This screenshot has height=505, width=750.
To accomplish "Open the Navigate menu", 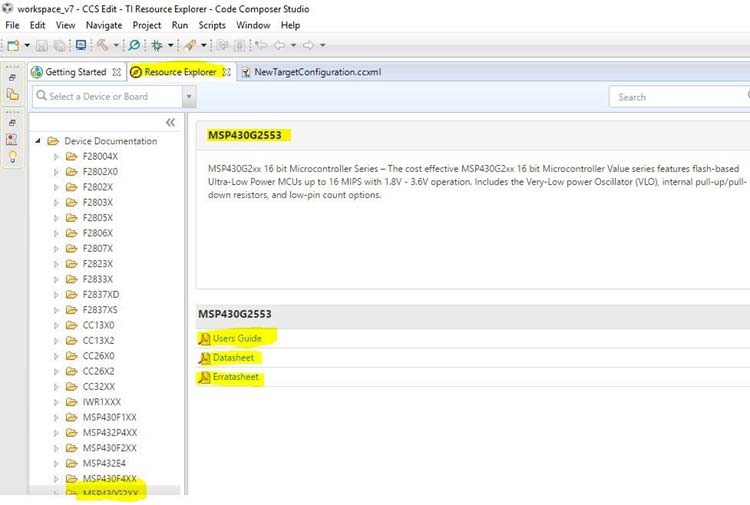I will click(x=104, y=25).
